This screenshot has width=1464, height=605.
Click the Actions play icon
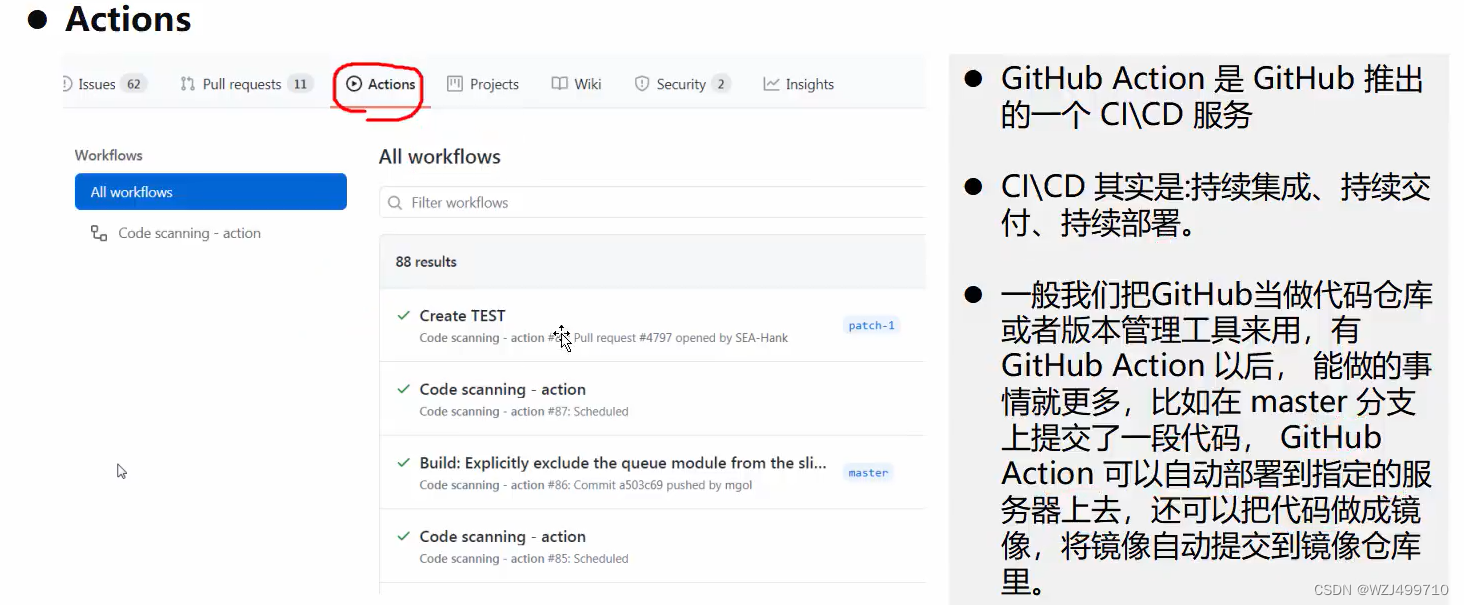(x=354, y=84)
